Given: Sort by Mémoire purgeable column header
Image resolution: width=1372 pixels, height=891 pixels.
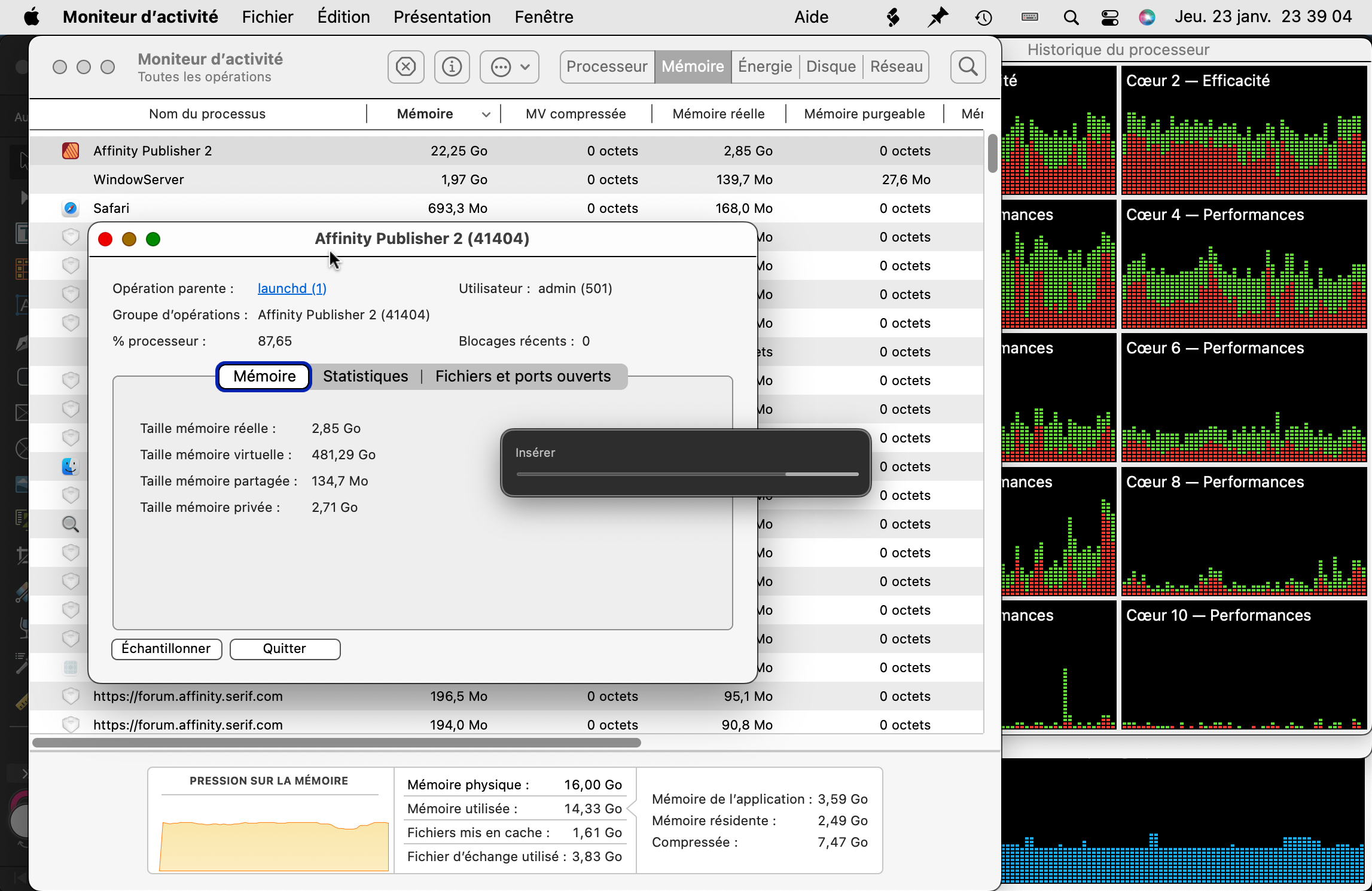Looking at the screenshot, I should [x=864, y=114].
